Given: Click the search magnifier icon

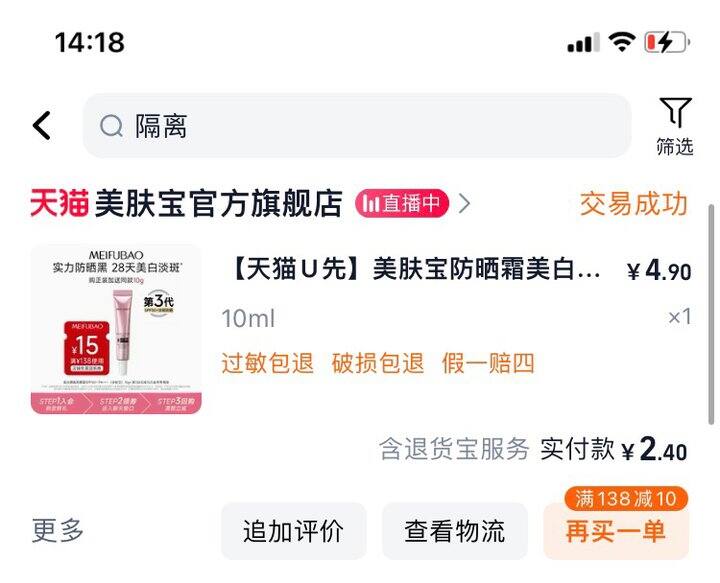Looking at the screenshot, I should point(111,126).
